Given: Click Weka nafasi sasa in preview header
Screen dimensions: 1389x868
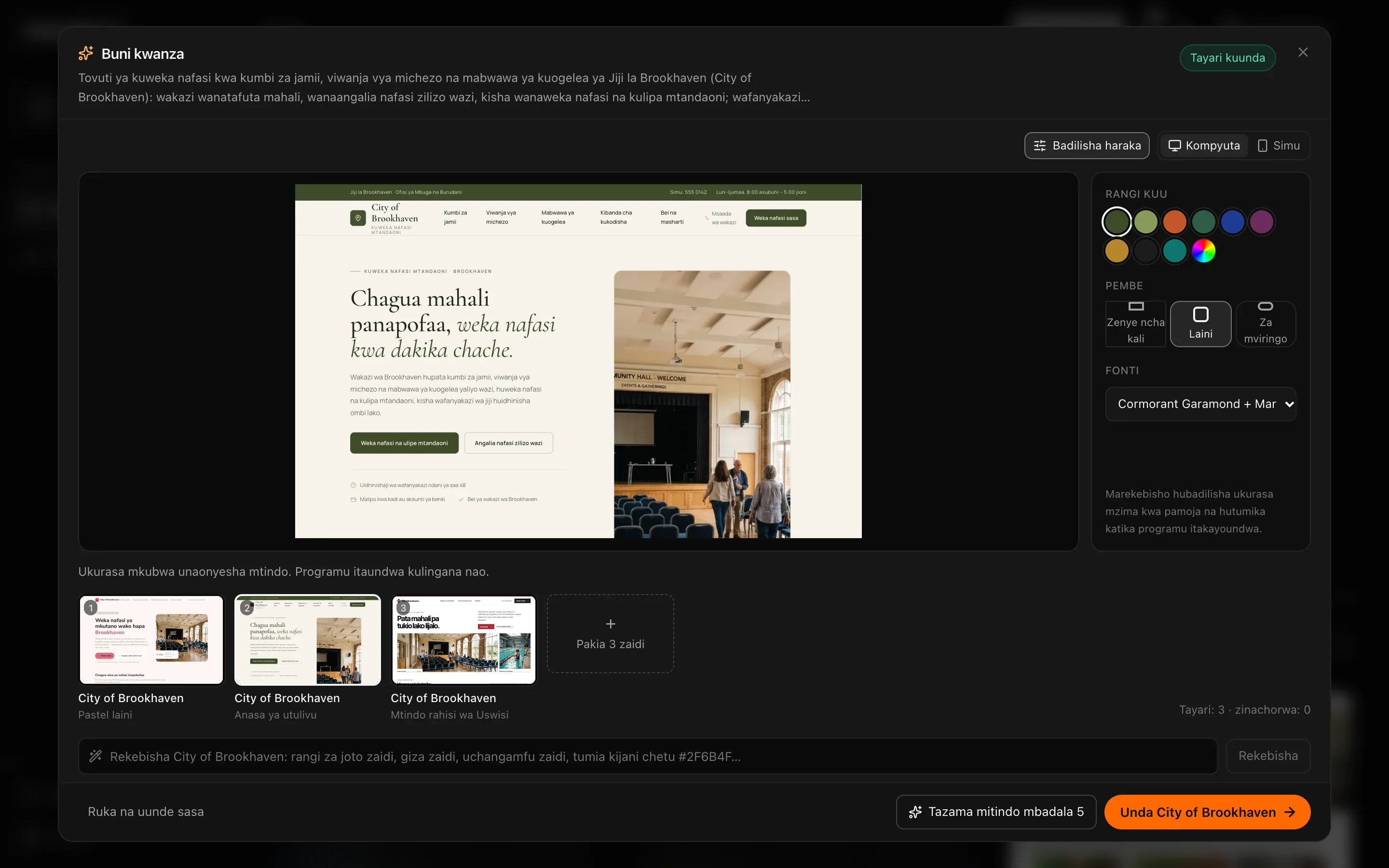Looking at the screenshot, I should coord(776,218).
